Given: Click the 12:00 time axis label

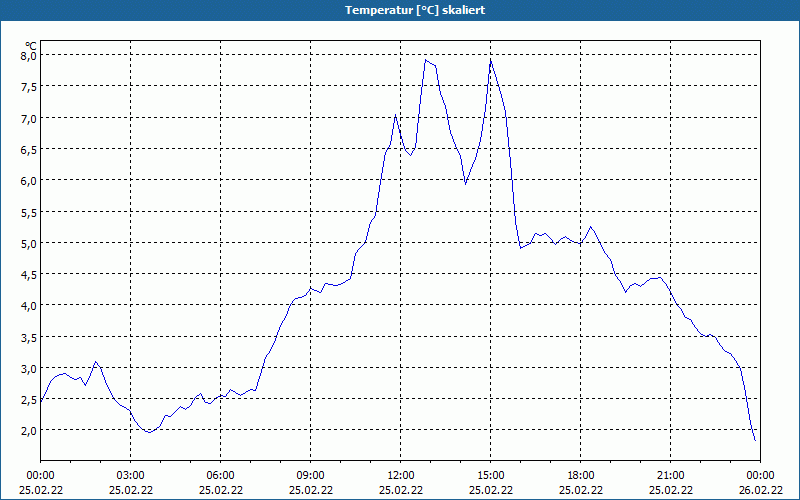Looking at the screenshot, I should click(x=401, y=476).
